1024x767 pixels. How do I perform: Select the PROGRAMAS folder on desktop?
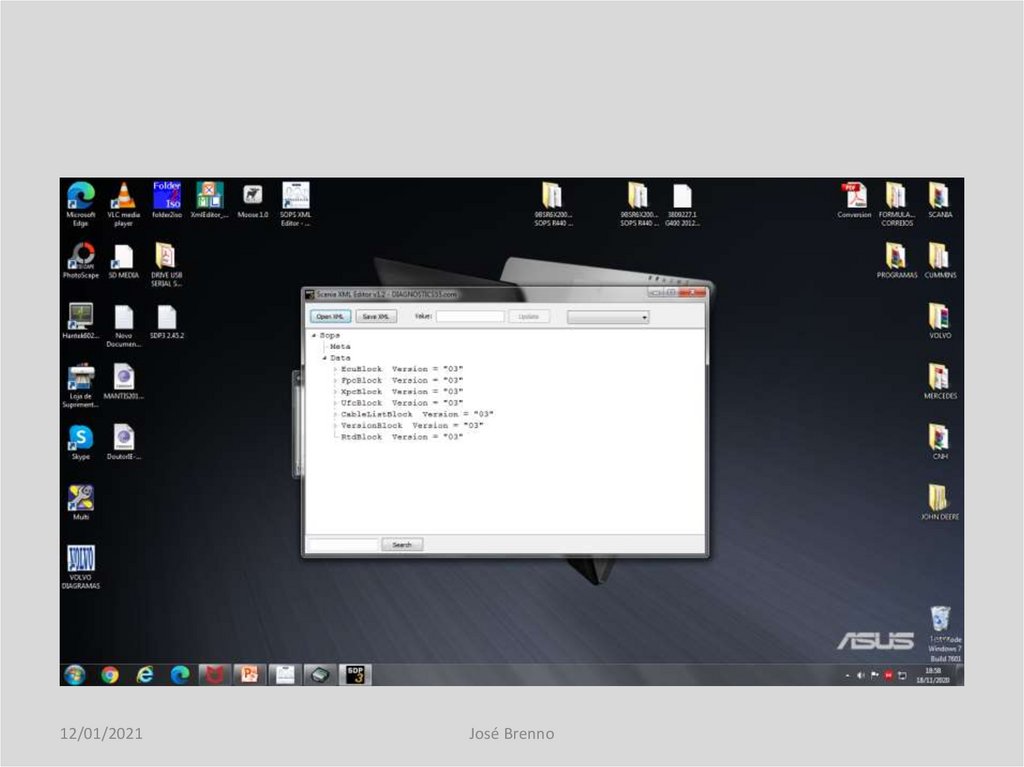click(897, 260)
